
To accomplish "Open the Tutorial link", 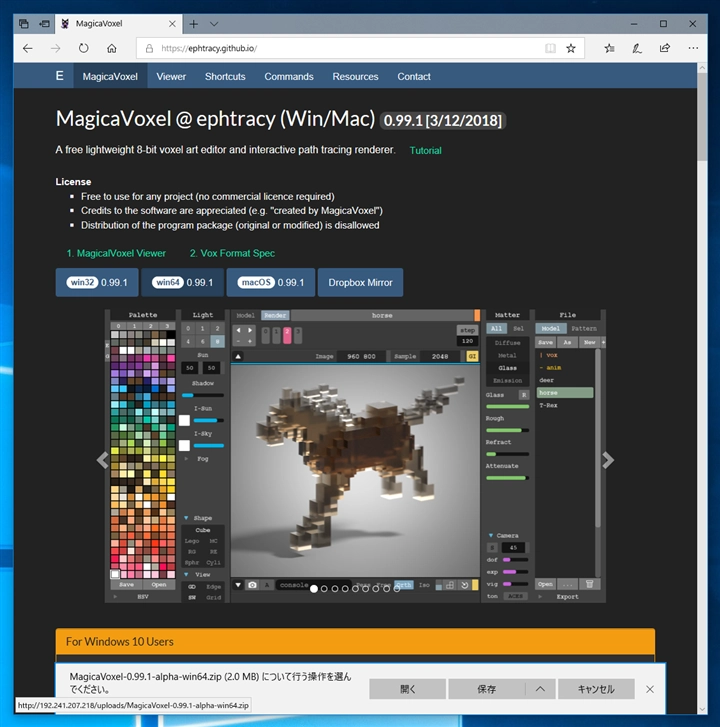I will [x=425, y=150].
